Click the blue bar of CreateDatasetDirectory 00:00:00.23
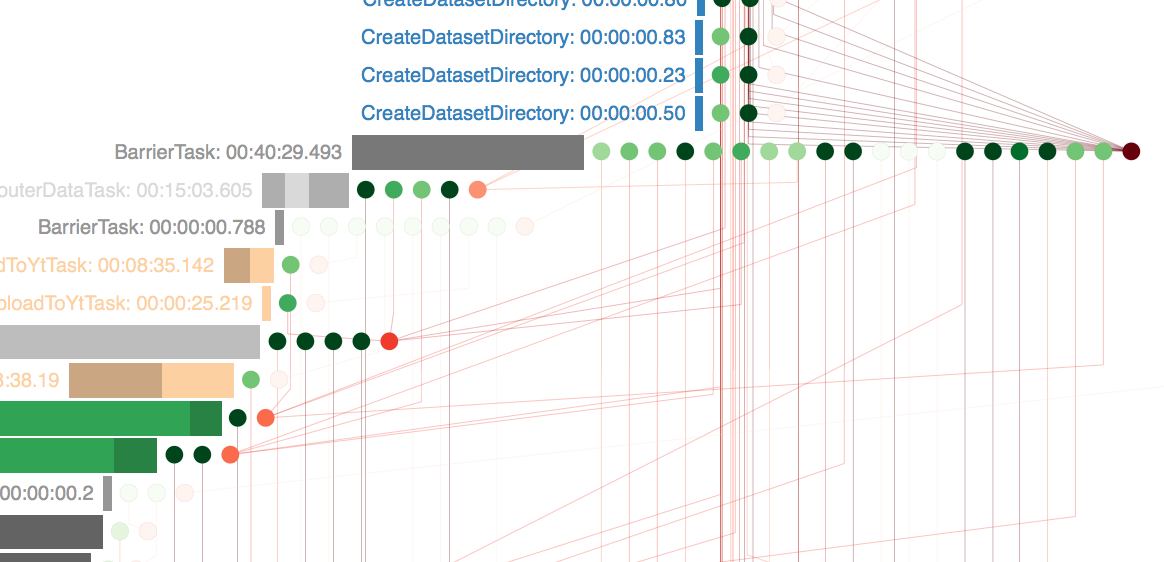The width and height of the screenshot is (1164, 562). [699, 75]
